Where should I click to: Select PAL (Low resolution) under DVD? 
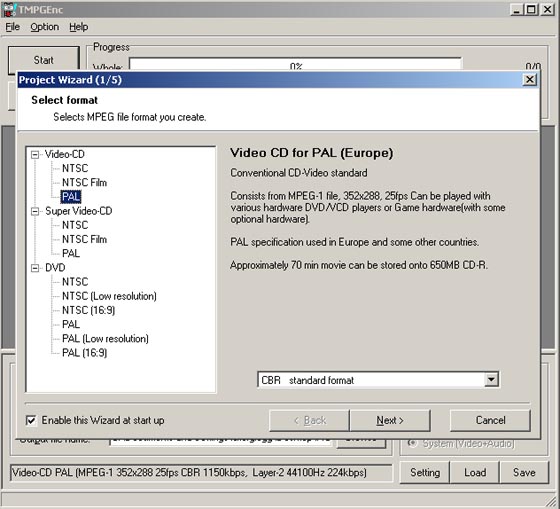pyautogui.click(x=105, y=339)
